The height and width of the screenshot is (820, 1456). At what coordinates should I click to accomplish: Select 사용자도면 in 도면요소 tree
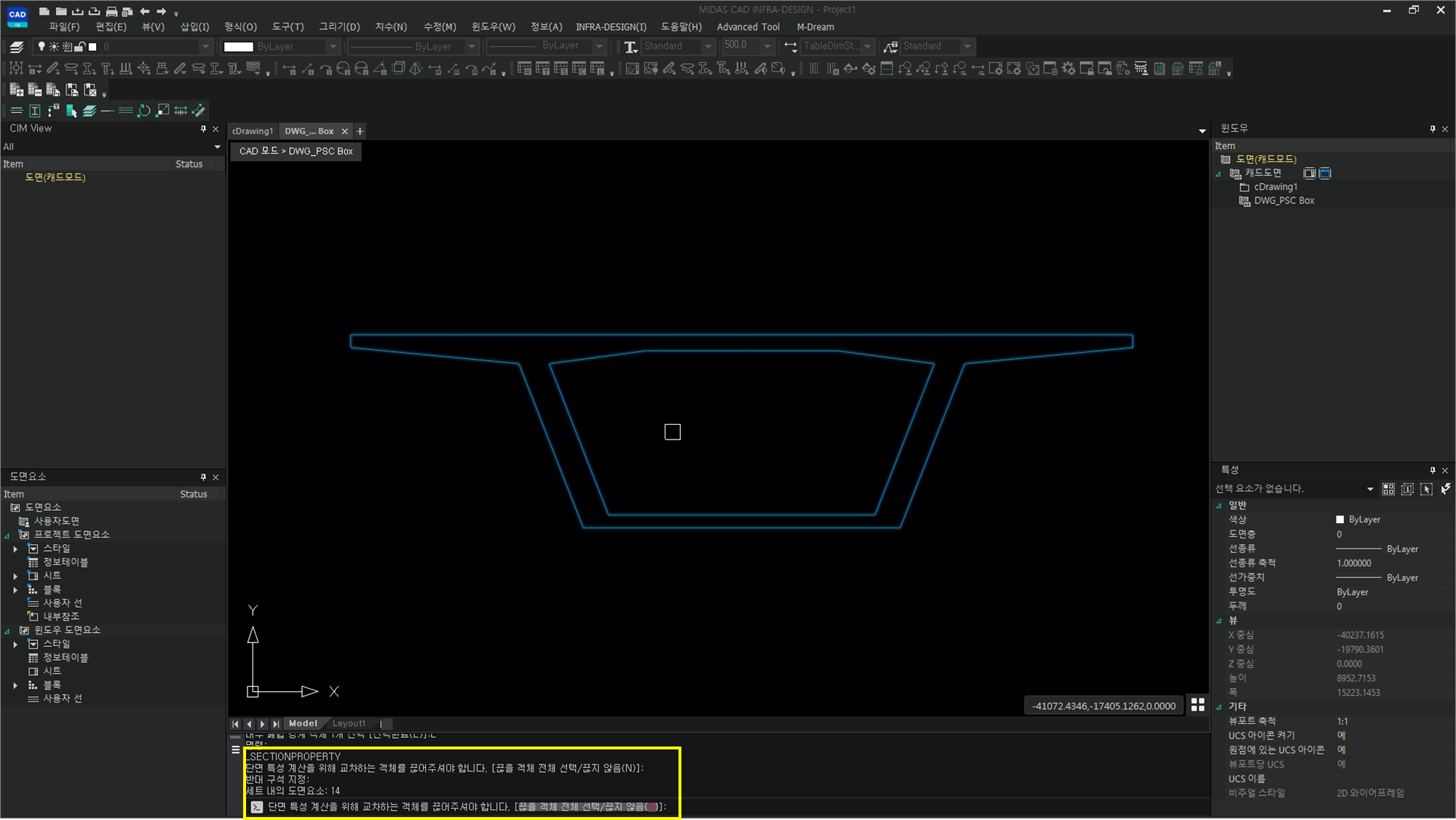point(56,522)
